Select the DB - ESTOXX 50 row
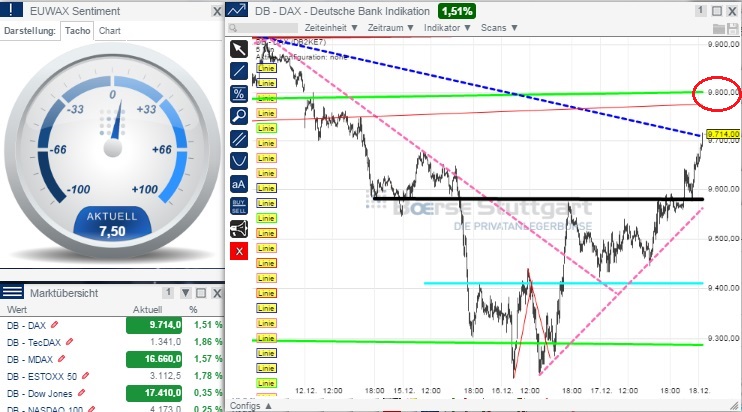Screen dimensions: 742x412 click(112, 376)
